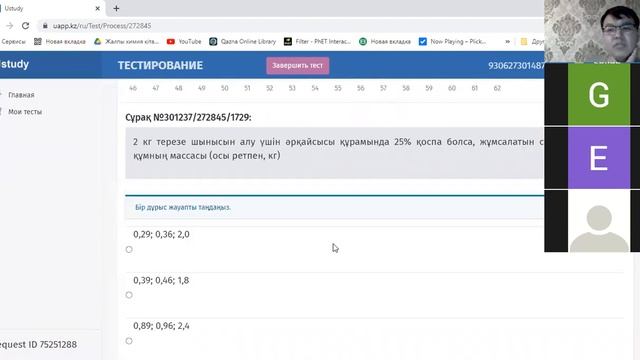
Task: Open first Новая вкладка bookmark with grid icon
Action: [60, 42]
